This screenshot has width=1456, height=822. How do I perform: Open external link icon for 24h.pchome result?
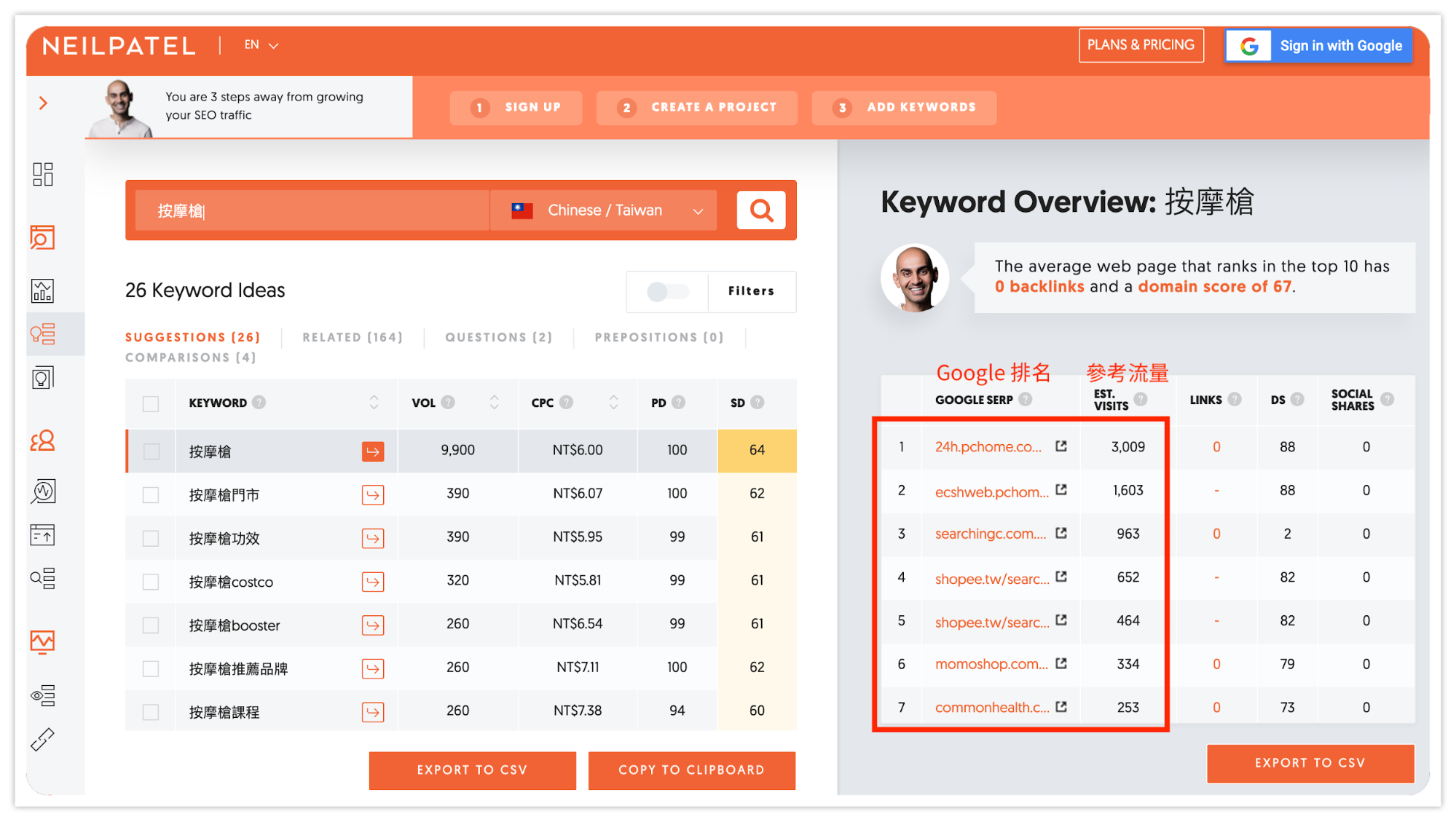1061,446
